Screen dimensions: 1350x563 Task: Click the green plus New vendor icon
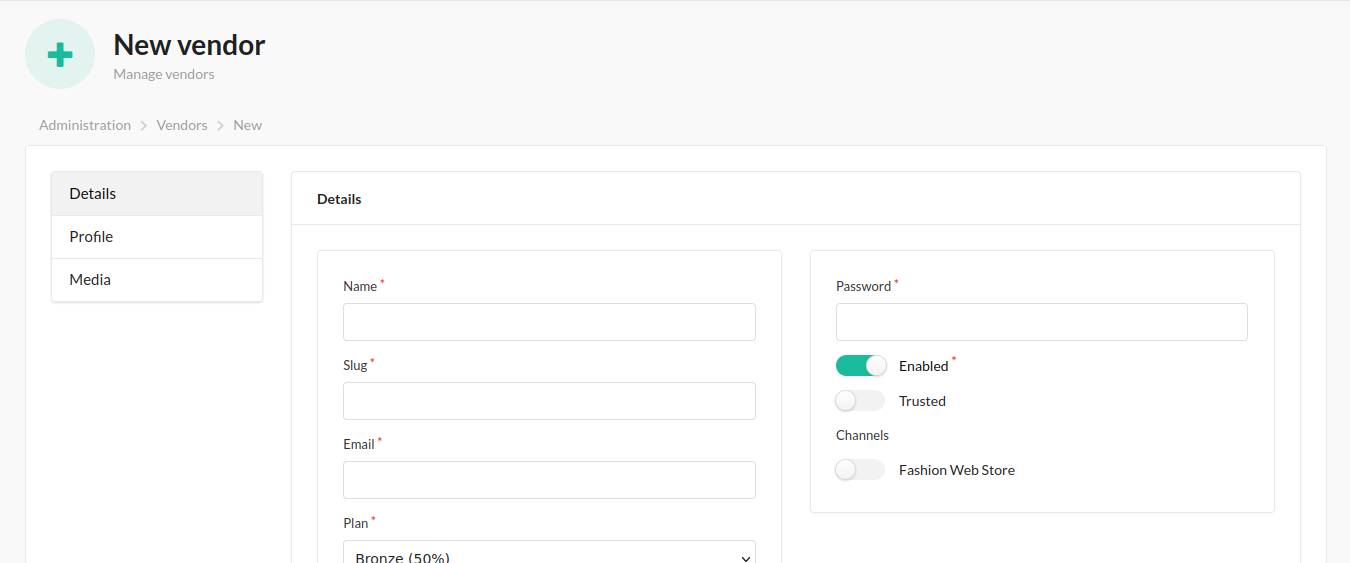pos(60,54)
